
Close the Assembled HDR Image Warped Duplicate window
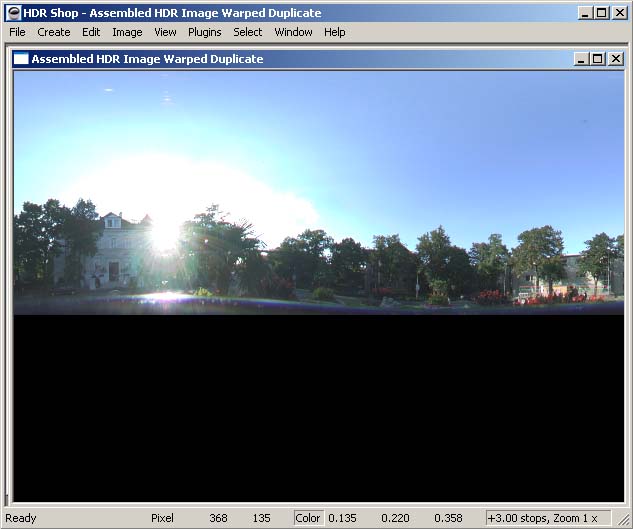pyautogui.click(x=616, y=59)
